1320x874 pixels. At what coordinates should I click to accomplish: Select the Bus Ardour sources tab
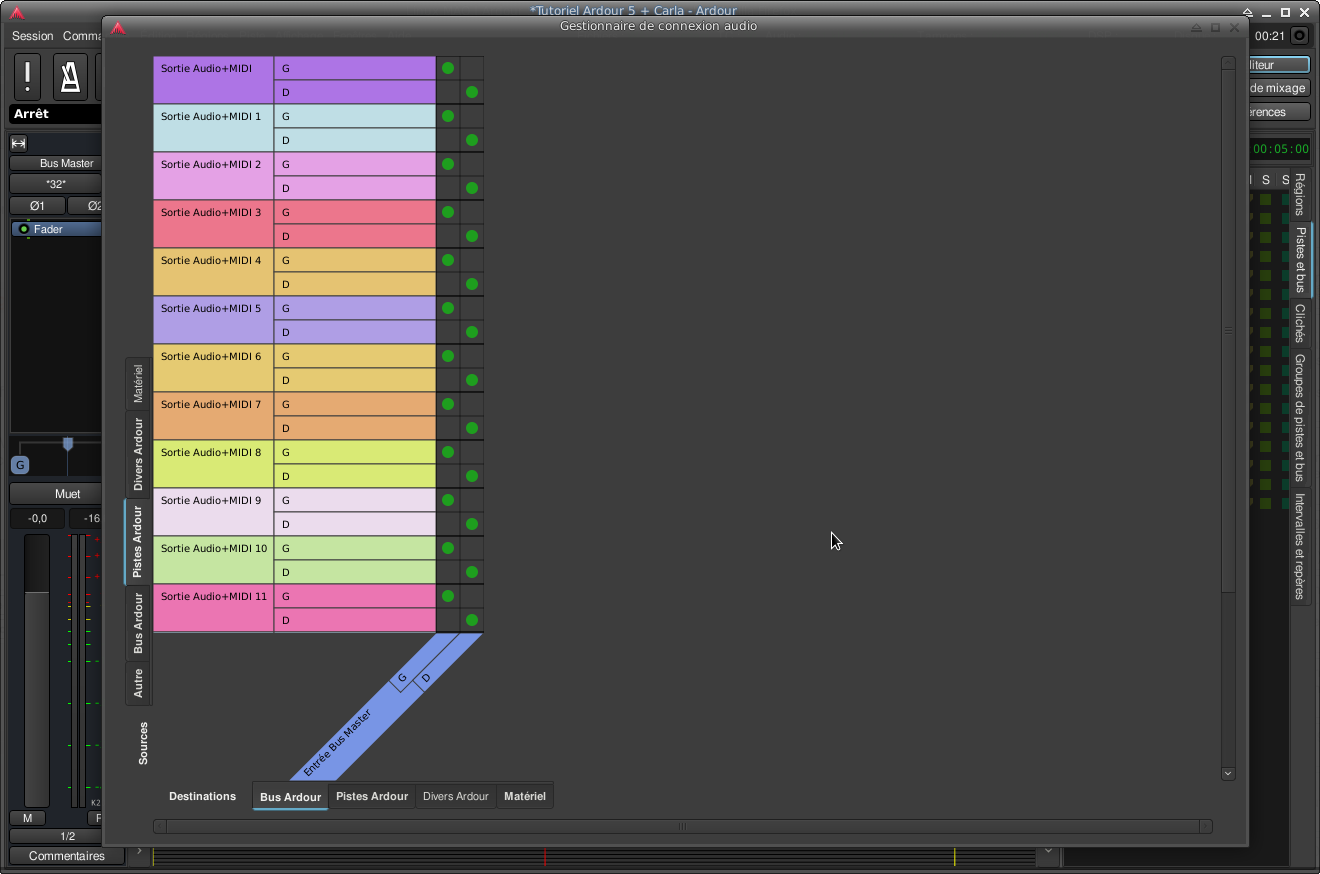point(138,623)
